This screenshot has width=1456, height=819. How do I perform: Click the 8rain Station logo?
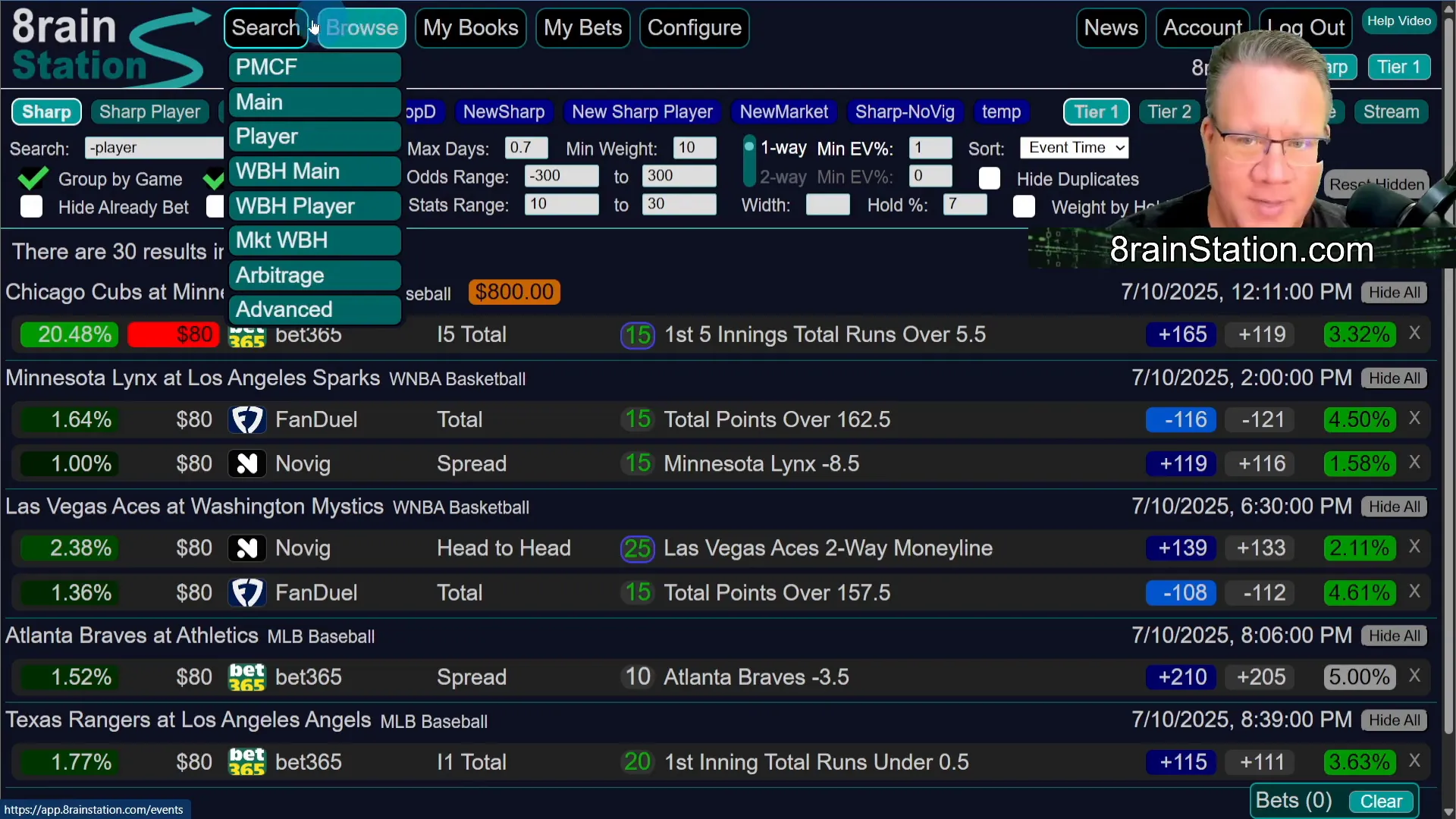coord(106,47)
